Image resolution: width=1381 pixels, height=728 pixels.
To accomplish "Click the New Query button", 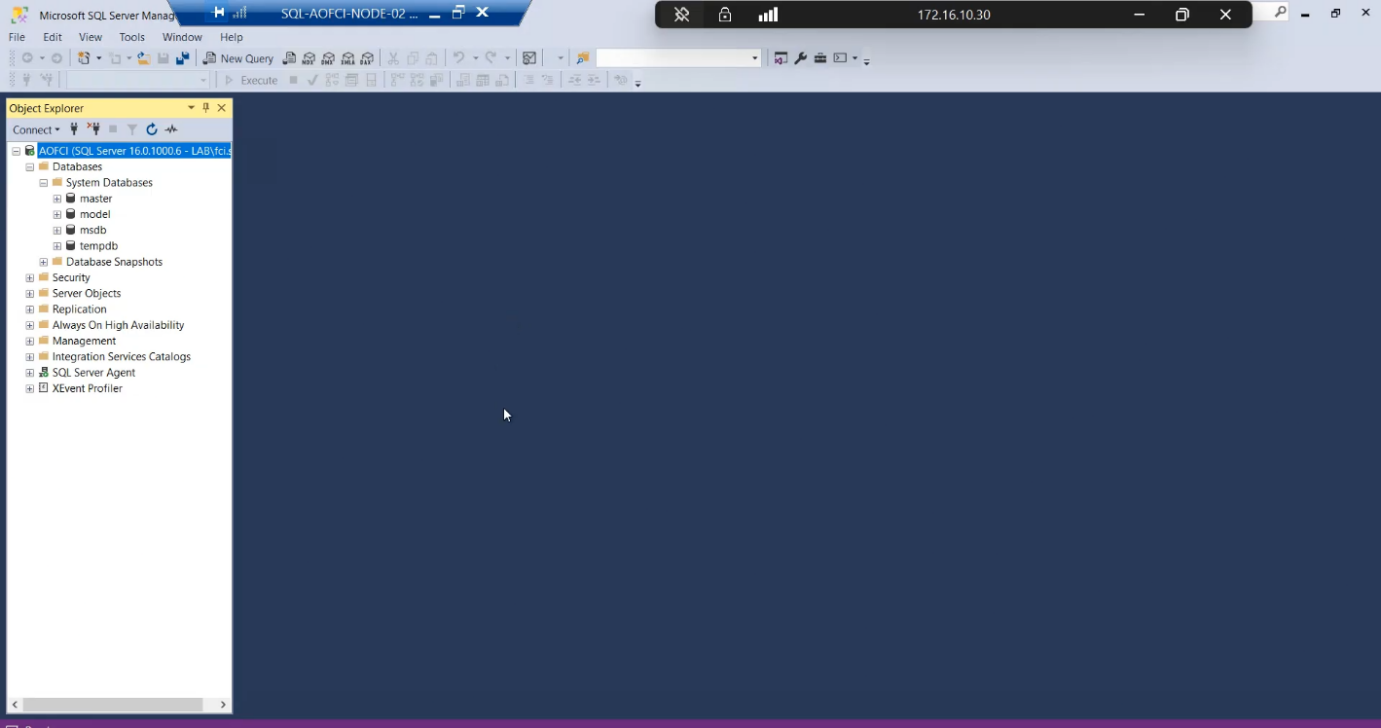I will tap(238, 58).
